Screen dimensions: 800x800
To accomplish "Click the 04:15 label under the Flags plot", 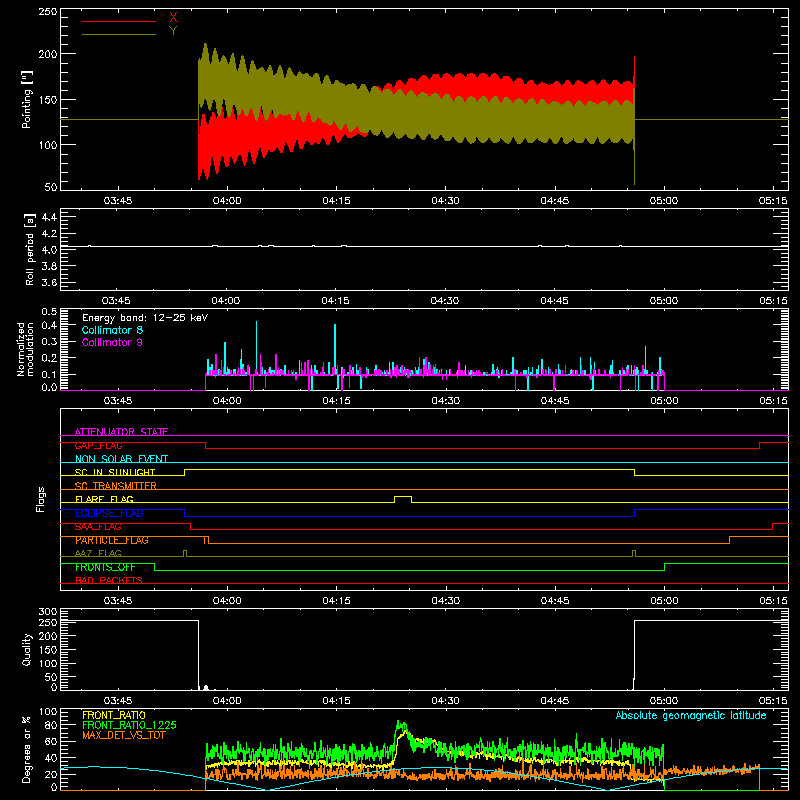I will click(x=336, y=601).
